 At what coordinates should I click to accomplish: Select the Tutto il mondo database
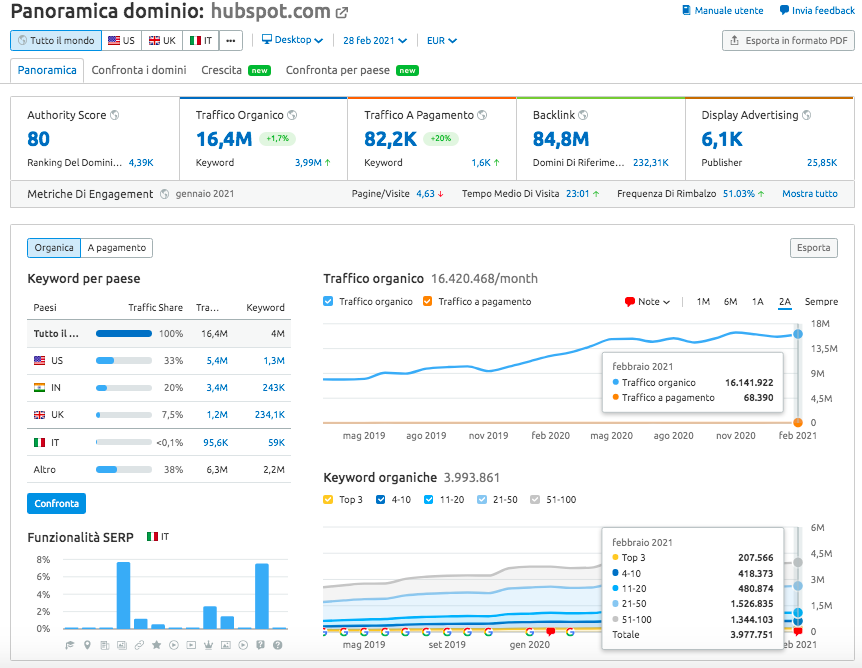pyautogui.click(x=56, y=41)
